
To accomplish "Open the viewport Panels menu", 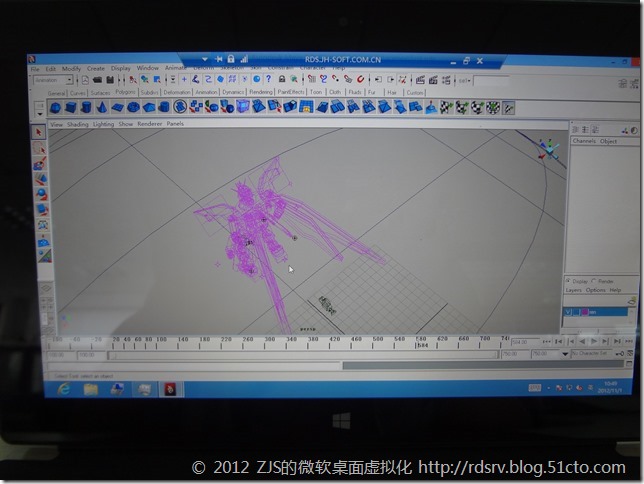I will pyautogui.click(x=175, y=123).
